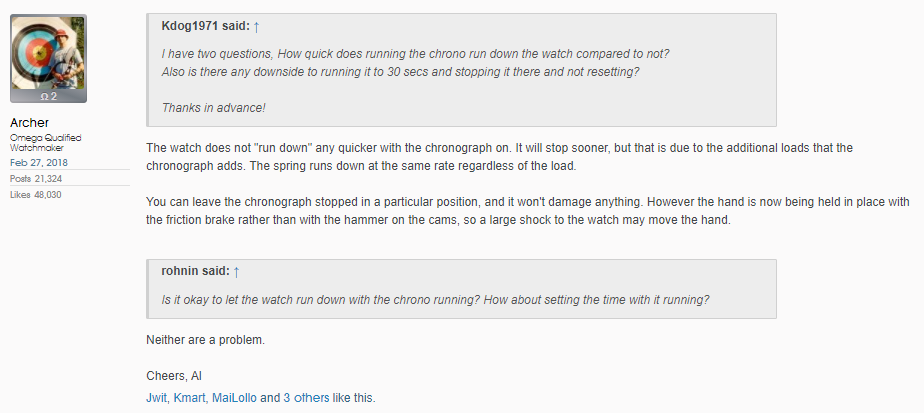Click the 'Cheers, Al' signature line
924x413 pixels.
tap(174, 377)
